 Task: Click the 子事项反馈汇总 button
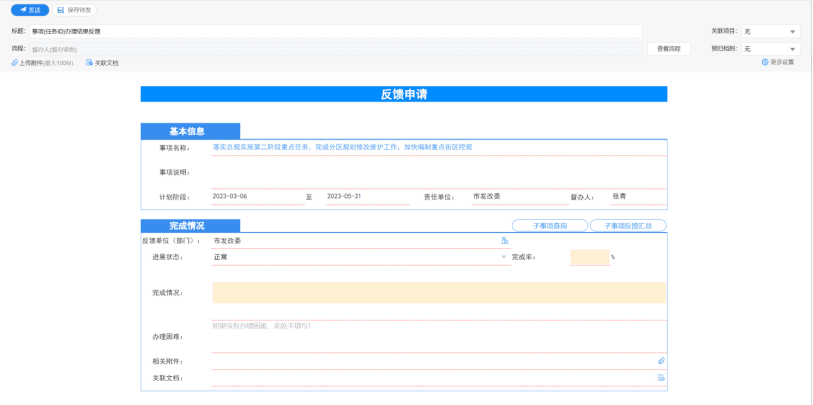628,226
